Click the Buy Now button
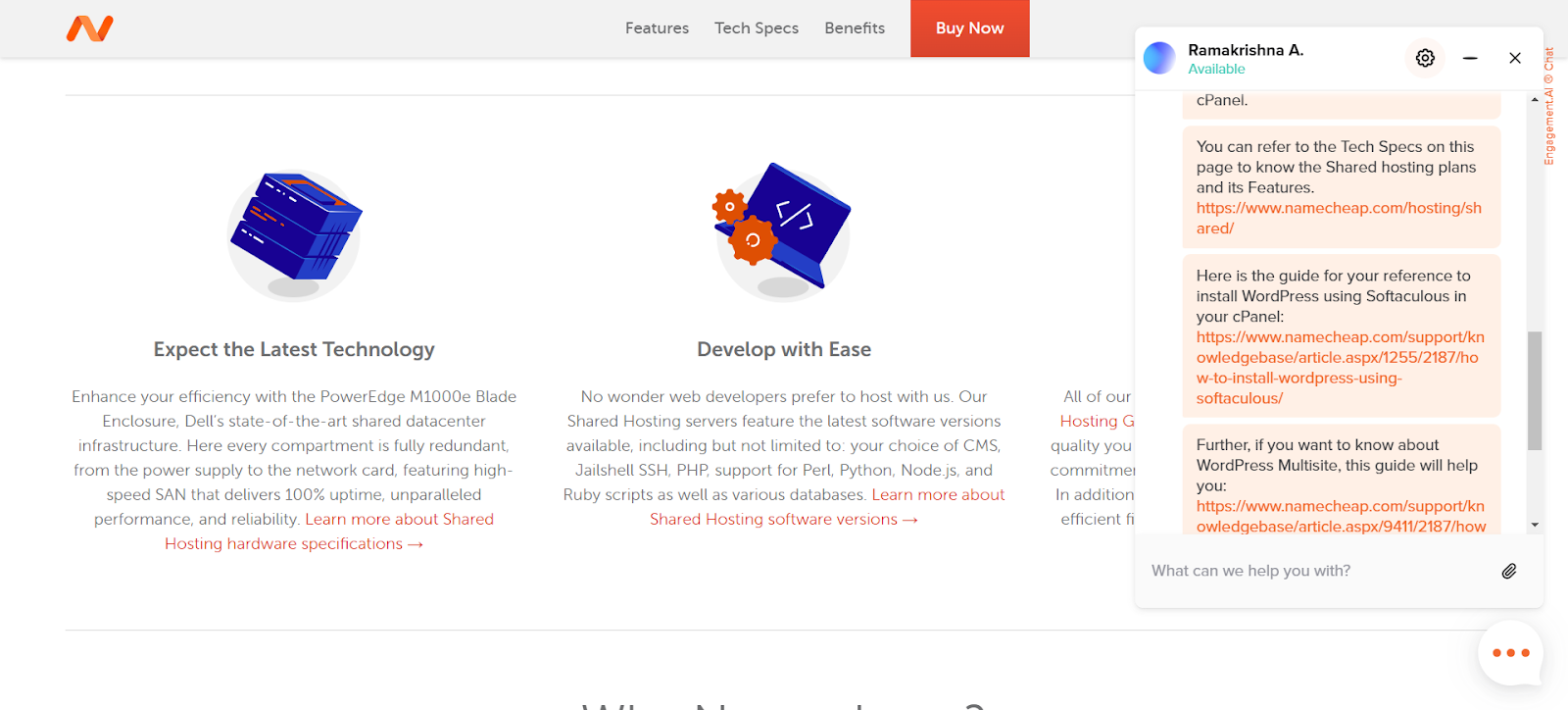The width and height of the screenshot is (1568, 710). pos(970,28)
